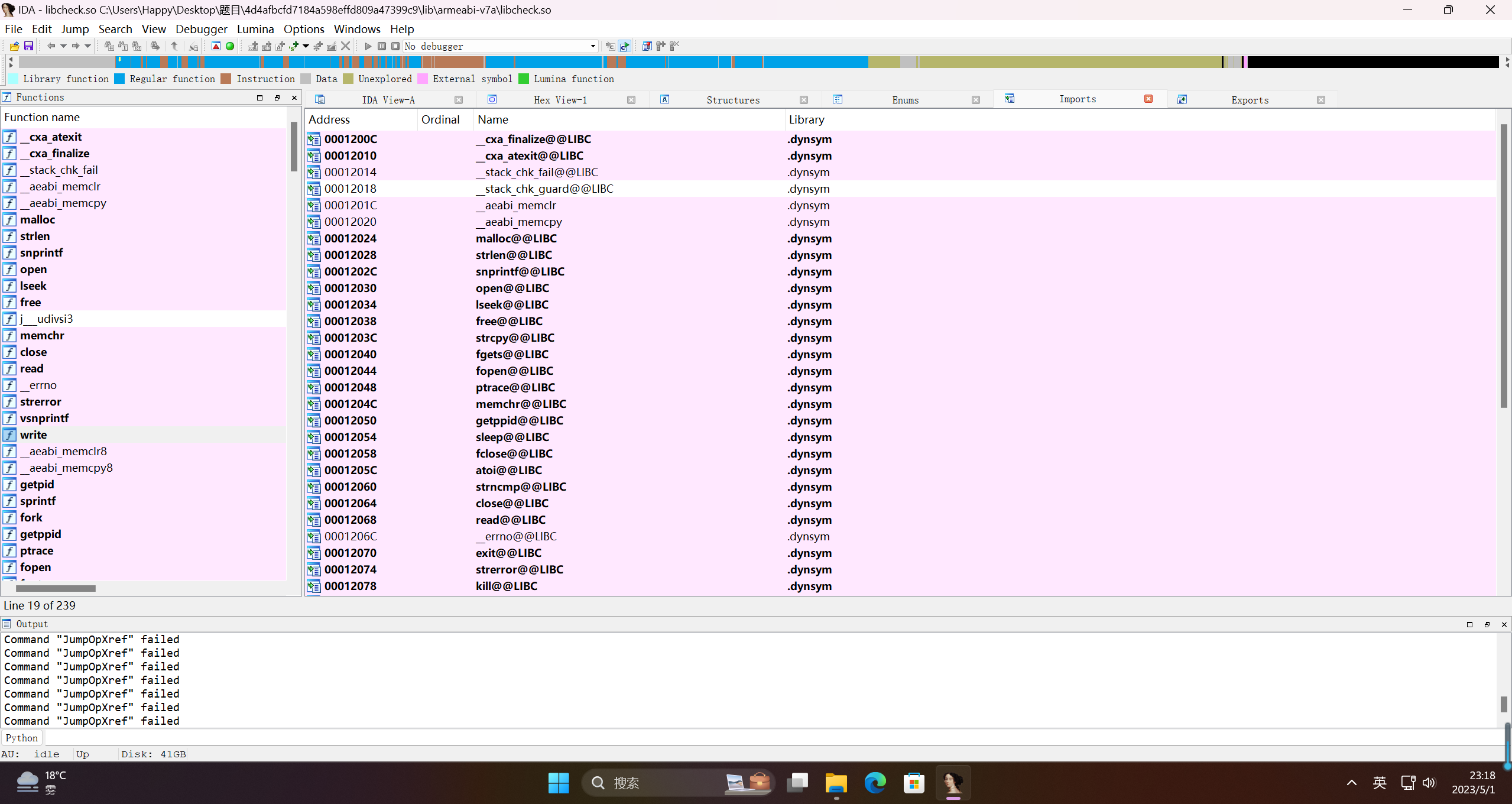Select the memchr function in list
This screenshot has height=804, width=1512.
click(x=42, y=335)
